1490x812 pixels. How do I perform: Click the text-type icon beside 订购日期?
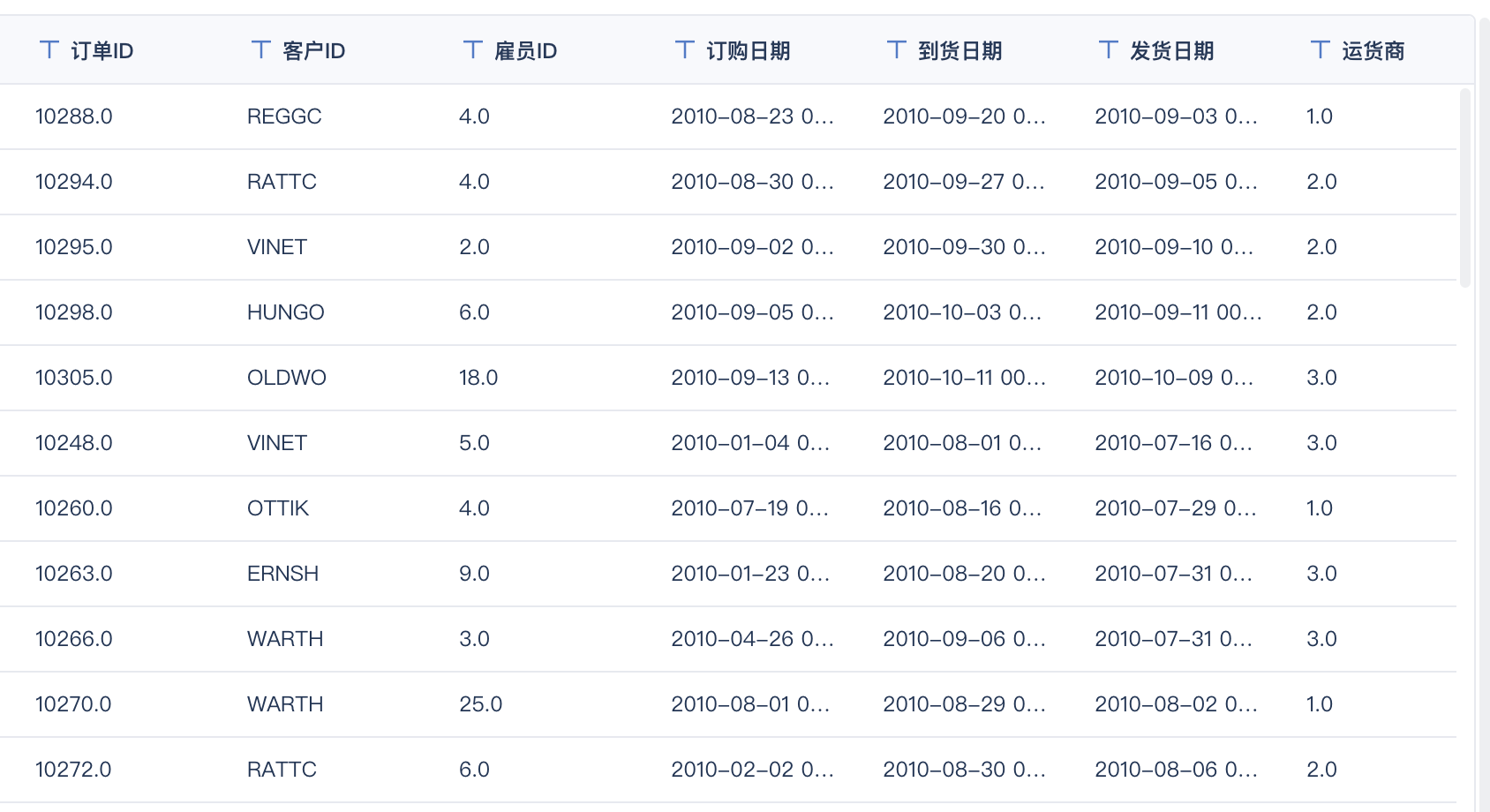click(x=685, y=50)
